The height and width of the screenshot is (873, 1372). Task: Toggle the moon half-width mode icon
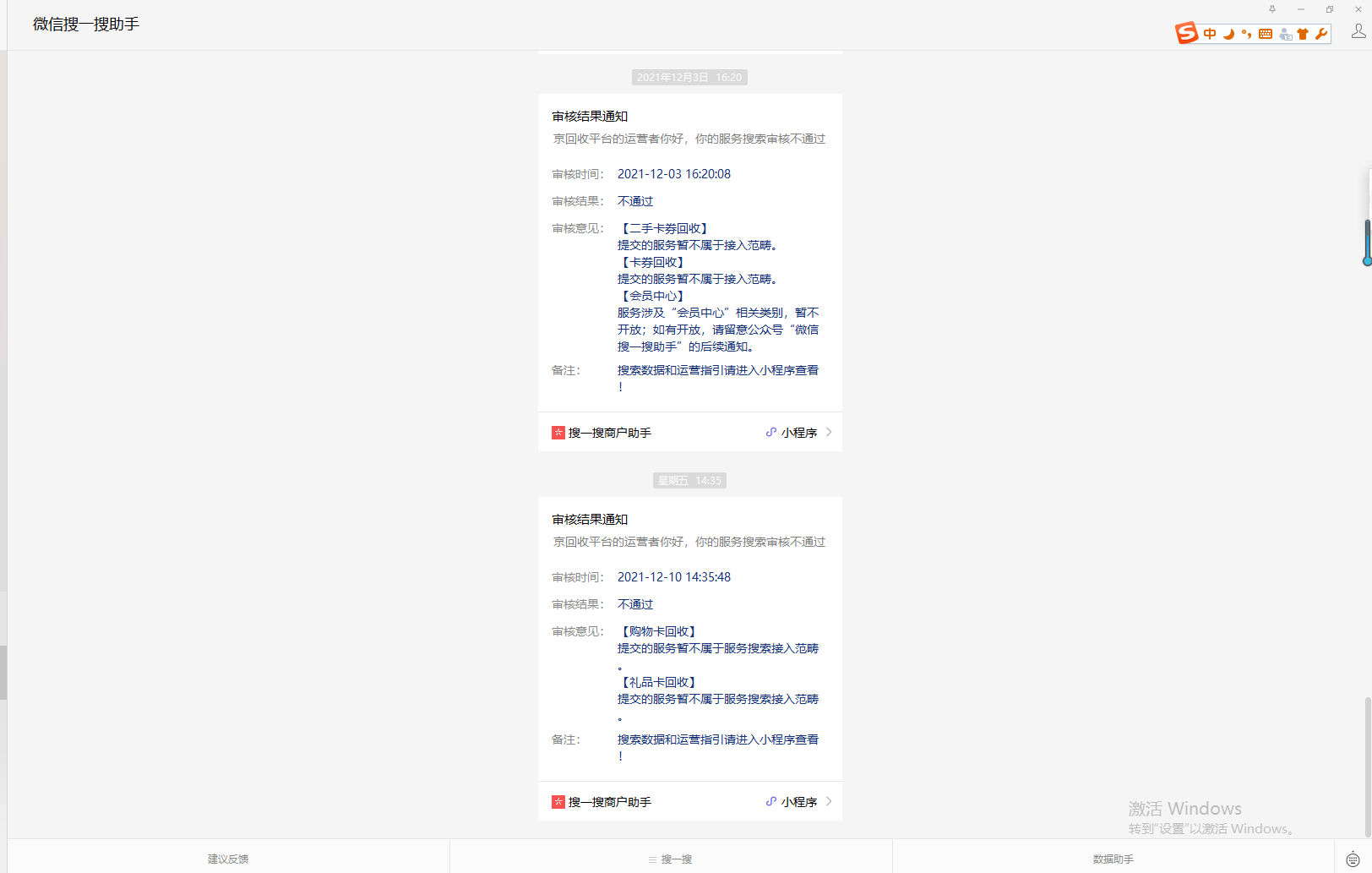(1228, 34)
